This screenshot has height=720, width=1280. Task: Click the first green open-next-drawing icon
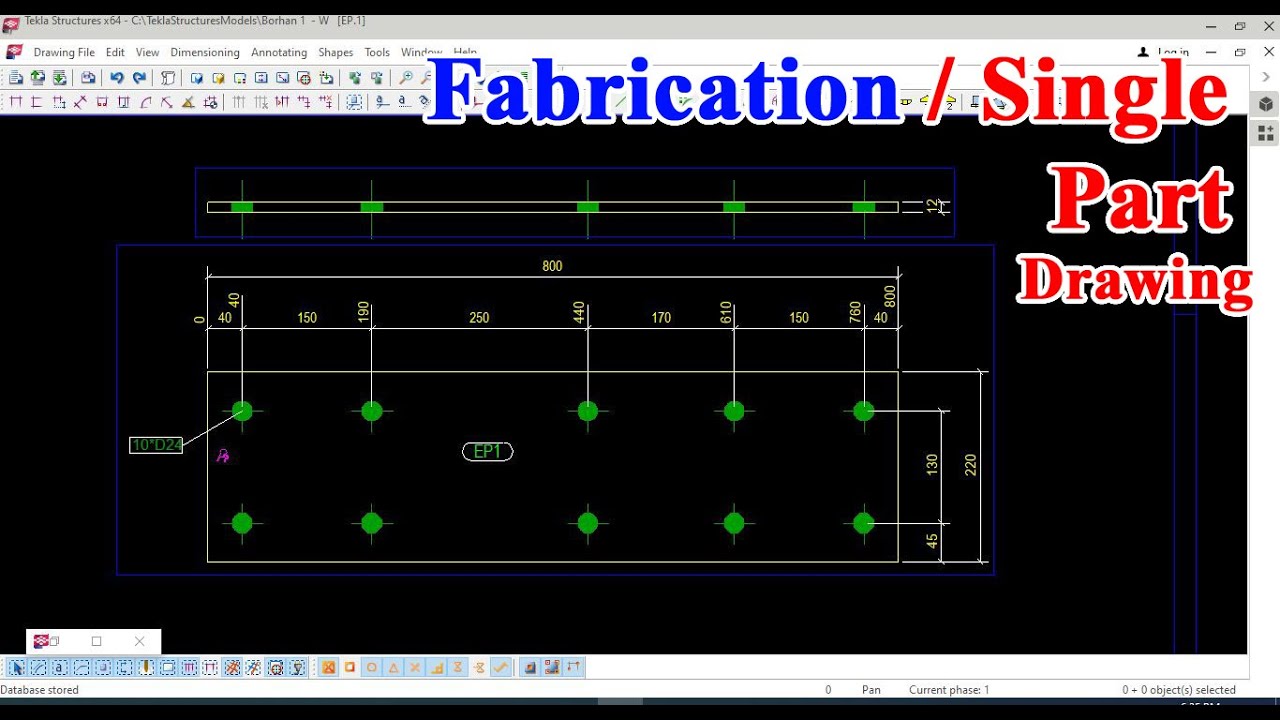(354, 78)
